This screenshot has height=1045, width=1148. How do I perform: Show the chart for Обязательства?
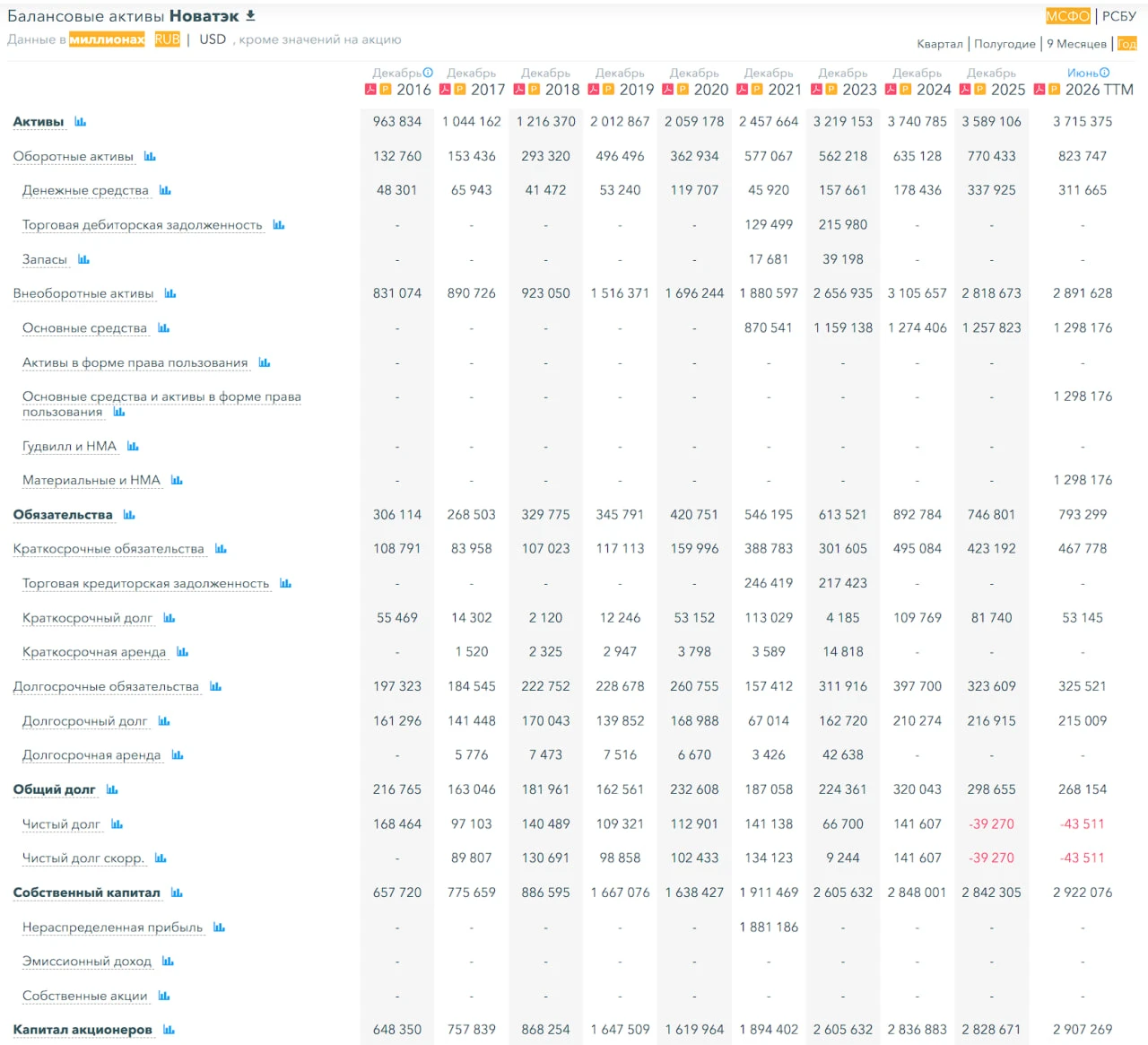[129, 515]
